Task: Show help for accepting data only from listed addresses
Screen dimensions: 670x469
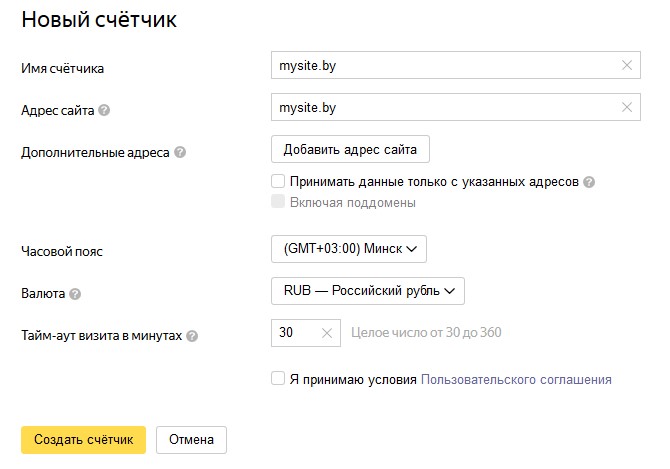Action: coord(590,182)
